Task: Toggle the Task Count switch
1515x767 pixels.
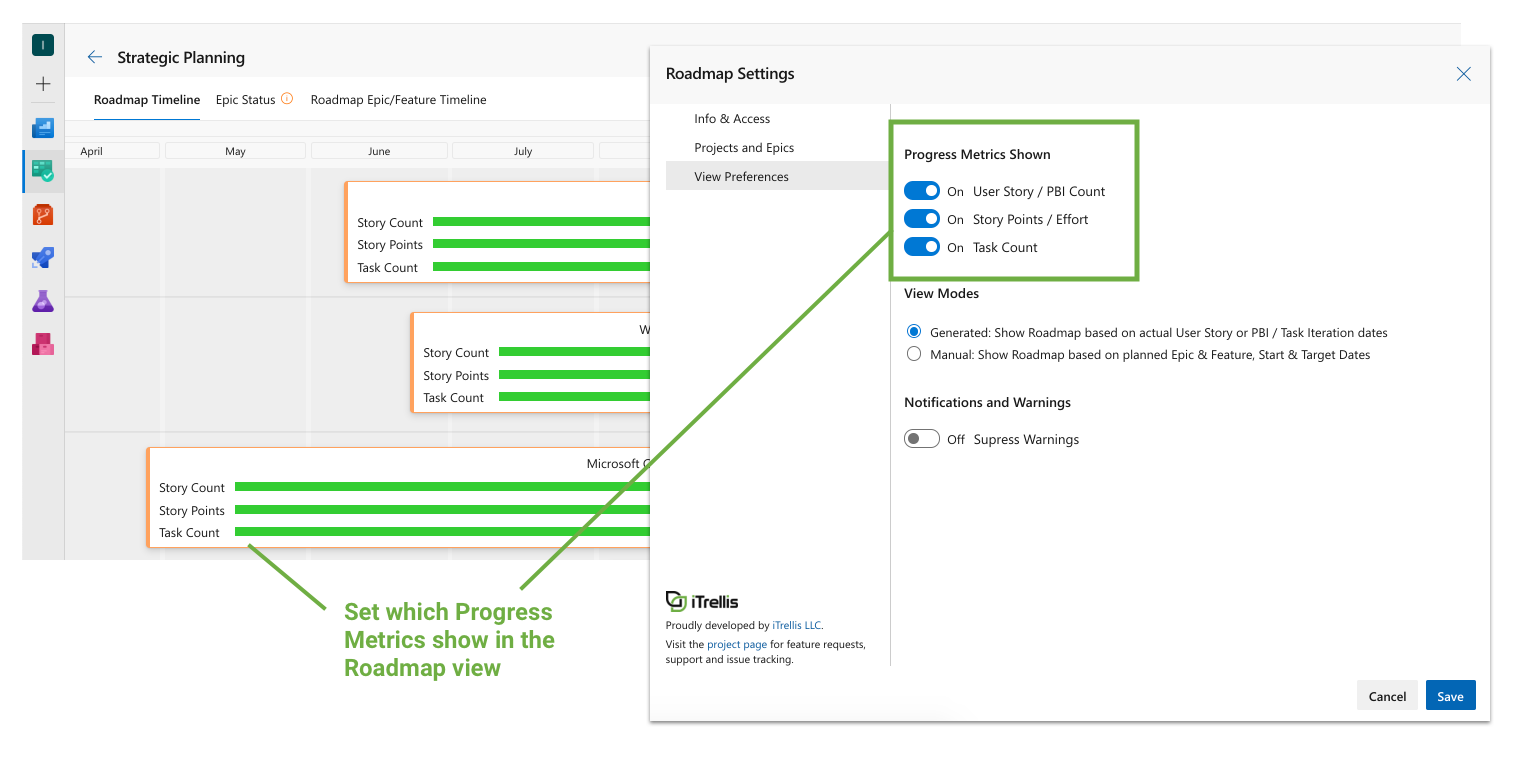Action: [x=922, y=247]
